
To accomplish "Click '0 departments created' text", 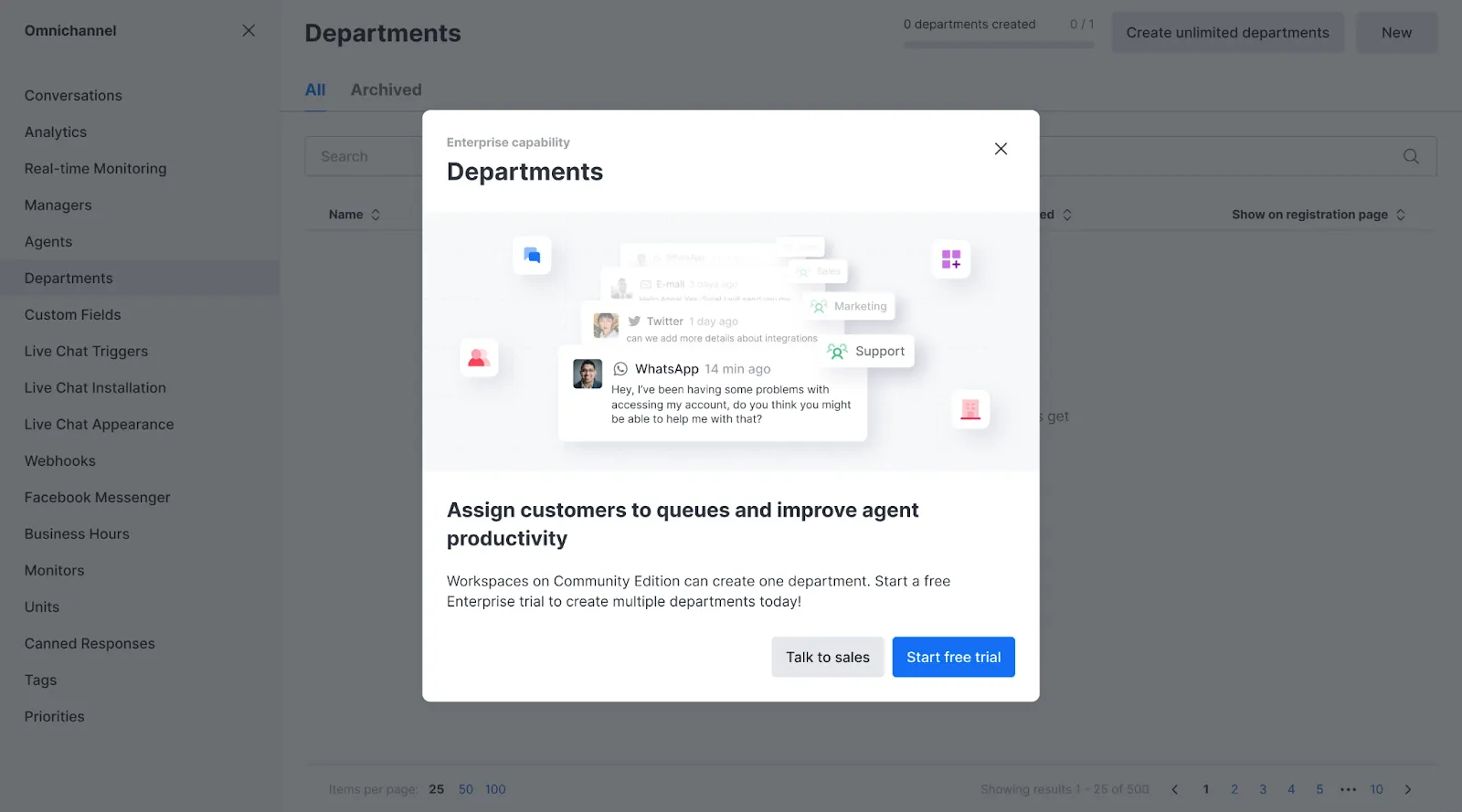I will (969, 25).
